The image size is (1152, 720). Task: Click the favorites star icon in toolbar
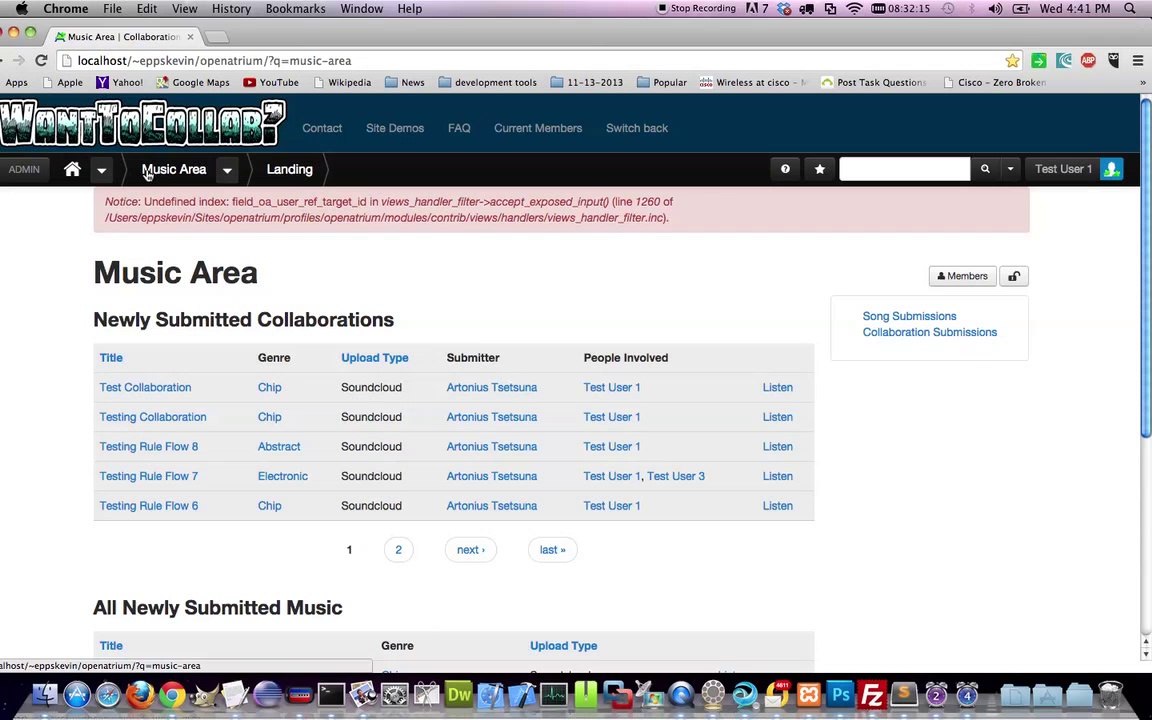820,169
